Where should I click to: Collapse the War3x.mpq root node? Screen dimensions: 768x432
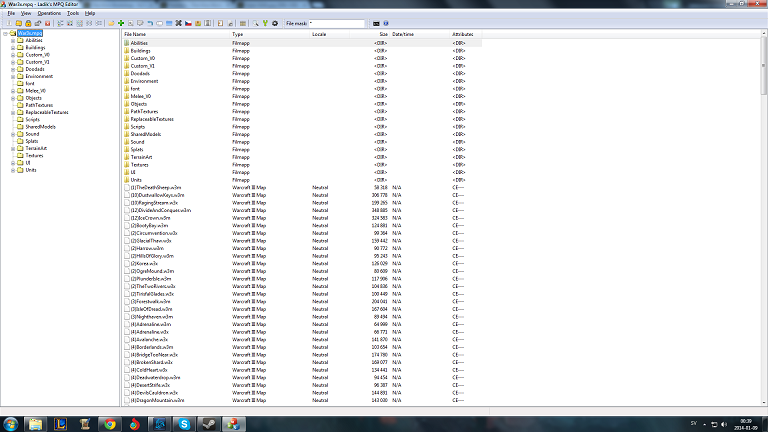pyautogui.click(x=5, y=33)
